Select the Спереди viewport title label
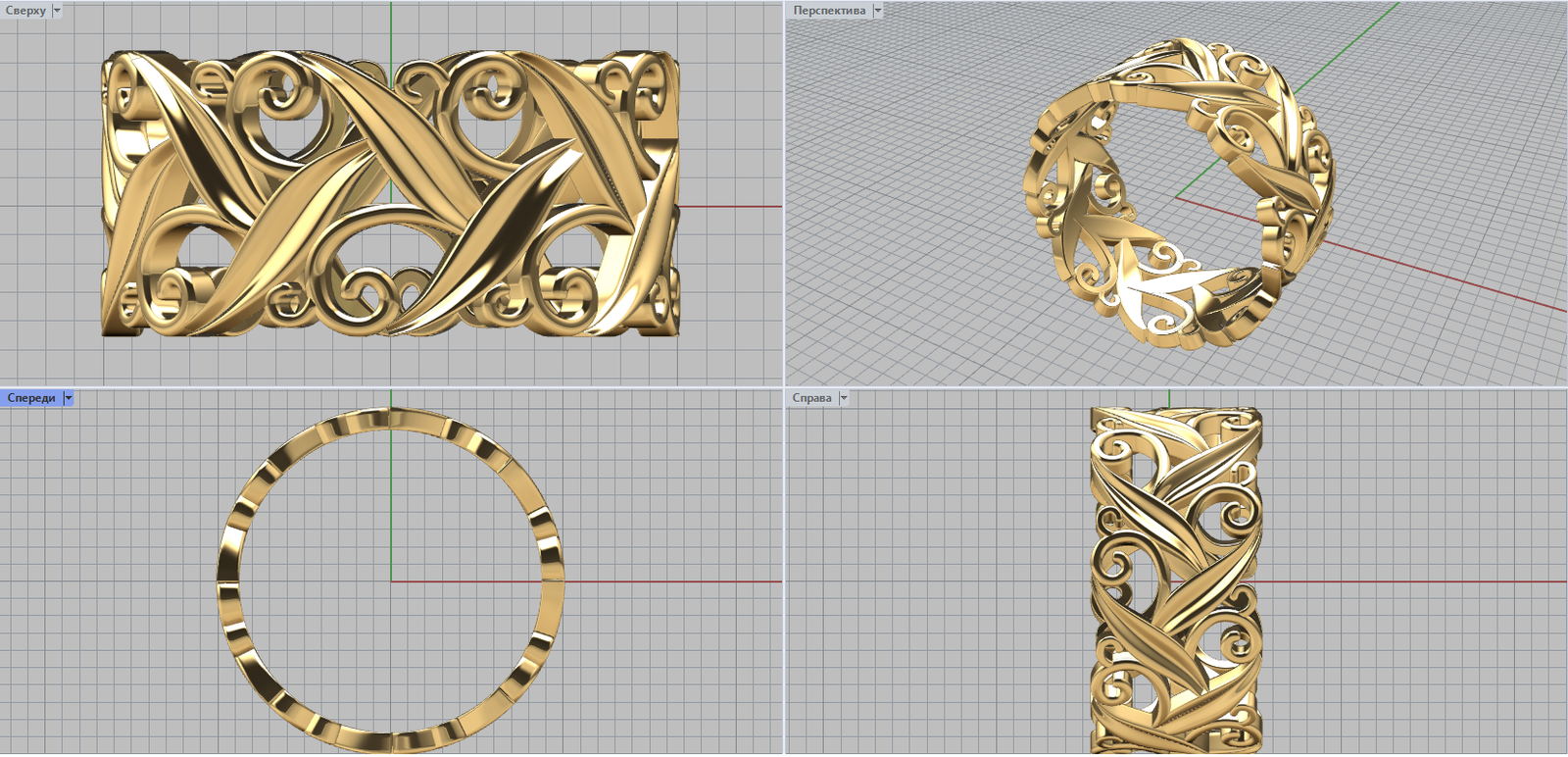 point(31,398)
